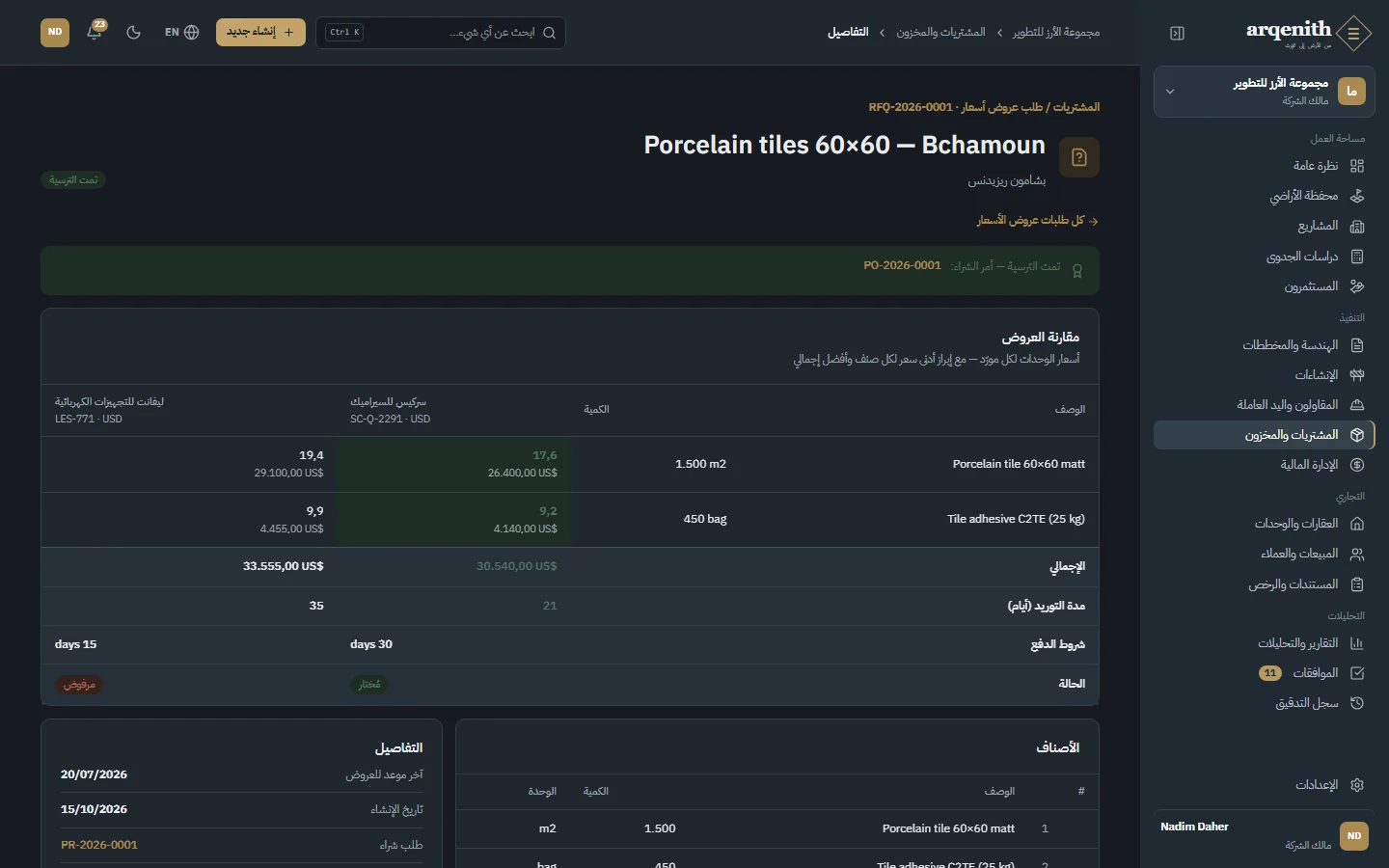Screen dimensions: 1389x868
Task: Click Procurement and Inventory breadcrumb
Action: pyautogui.click(x=940, y=33)
